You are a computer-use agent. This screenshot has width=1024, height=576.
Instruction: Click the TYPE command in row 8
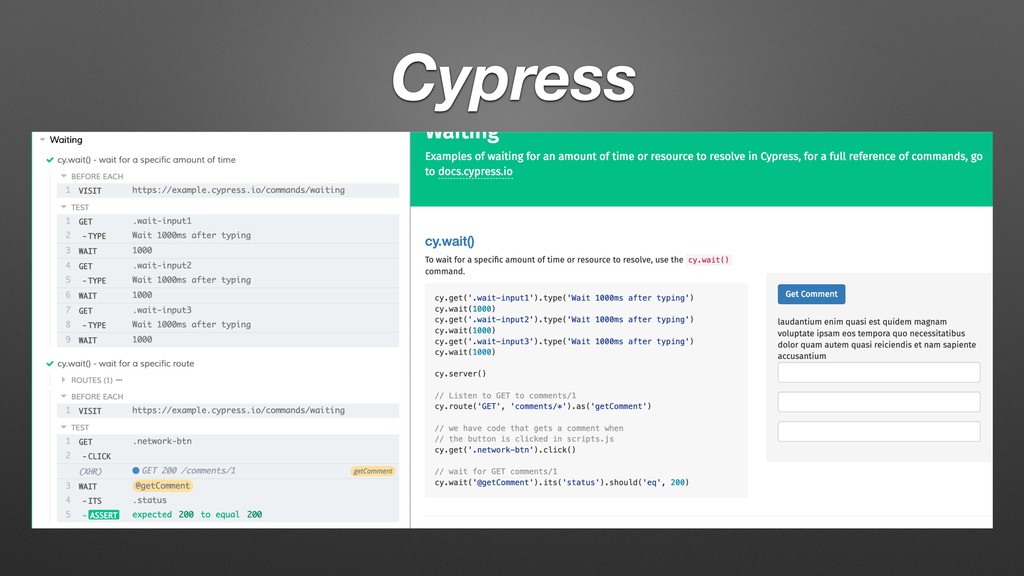[228, 325]
